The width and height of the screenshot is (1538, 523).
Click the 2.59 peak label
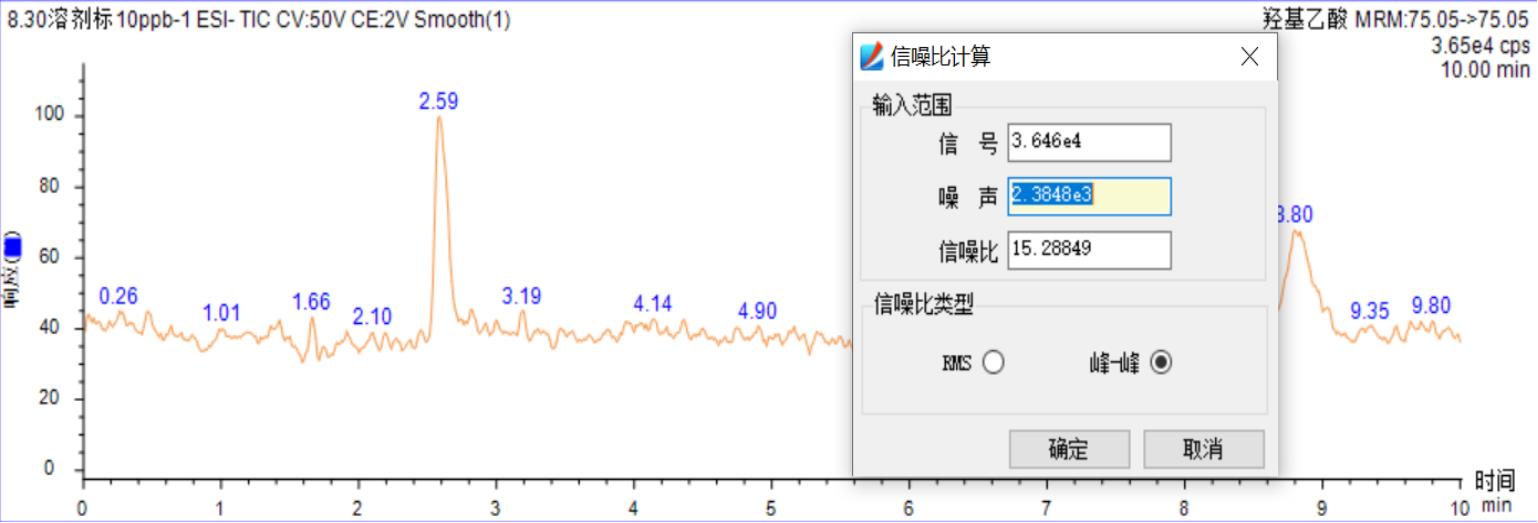coord(439,101)
